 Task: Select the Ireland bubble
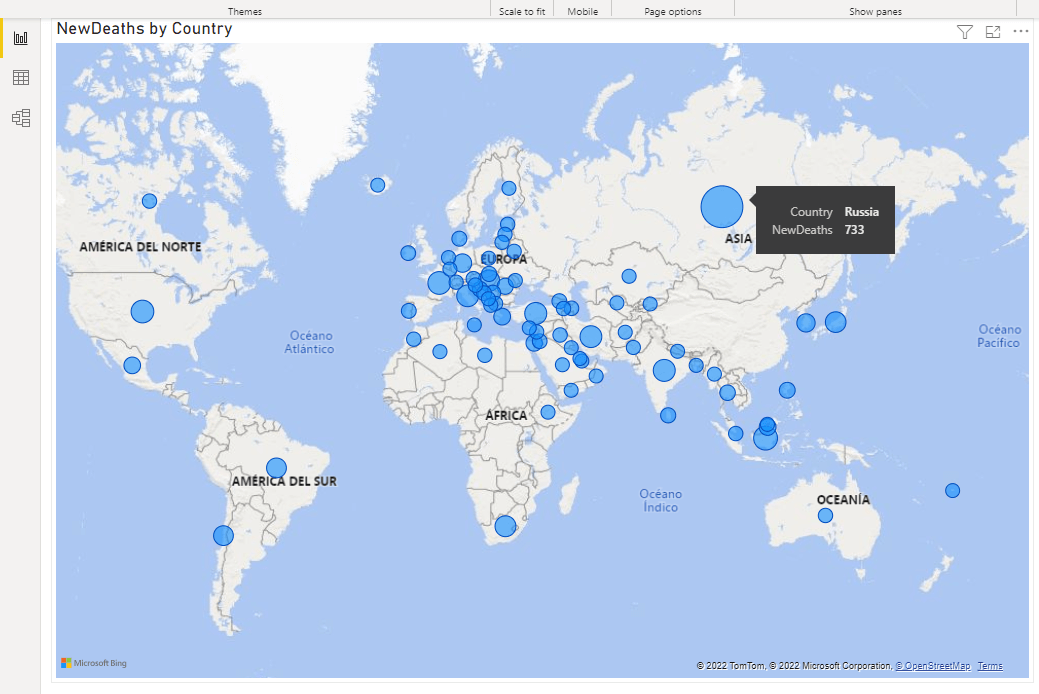tap(408, 253)
